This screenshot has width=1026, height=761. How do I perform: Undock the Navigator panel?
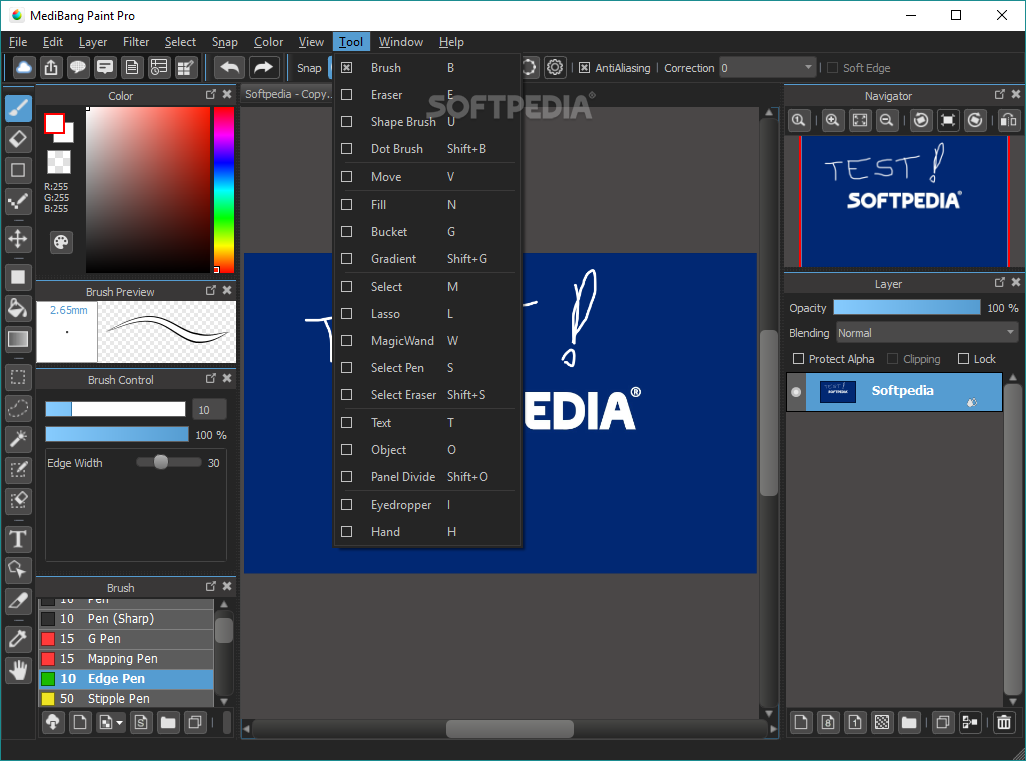999,95
